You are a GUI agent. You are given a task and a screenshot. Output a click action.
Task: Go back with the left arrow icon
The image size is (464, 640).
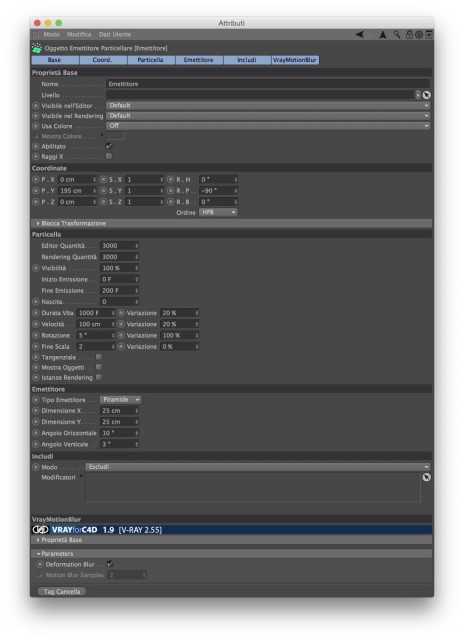[x=360, y=34]
